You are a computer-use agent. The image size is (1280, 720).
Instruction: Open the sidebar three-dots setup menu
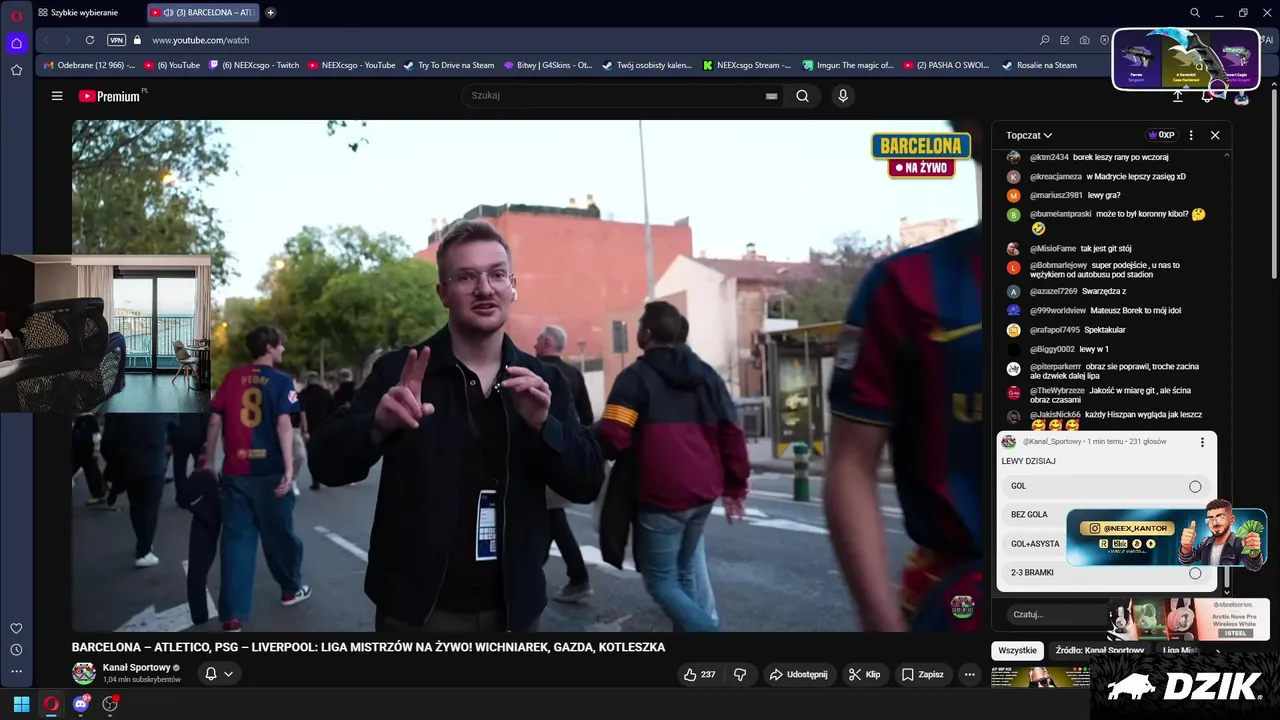click(16, 672)
